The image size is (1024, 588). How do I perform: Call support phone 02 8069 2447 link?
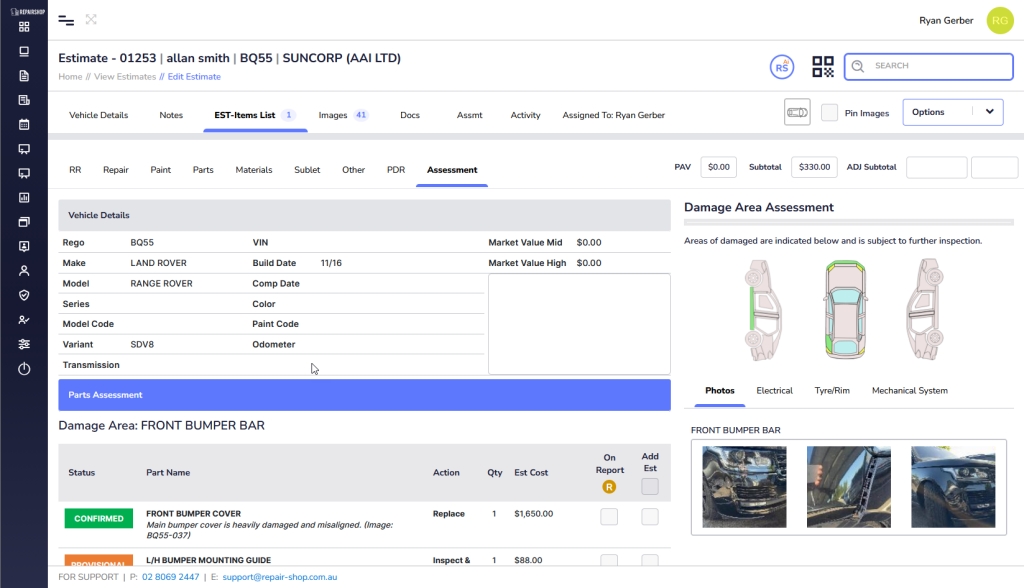(x=170, y=577)
